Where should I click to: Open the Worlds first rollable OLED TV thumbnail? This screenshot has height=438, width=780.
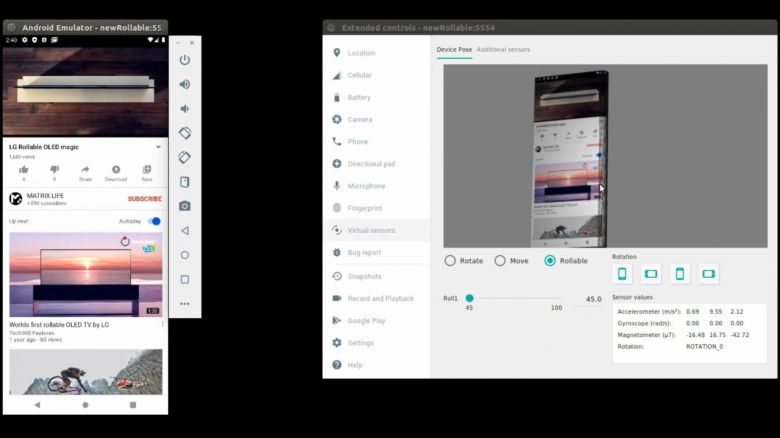click(x=85, y=274)
